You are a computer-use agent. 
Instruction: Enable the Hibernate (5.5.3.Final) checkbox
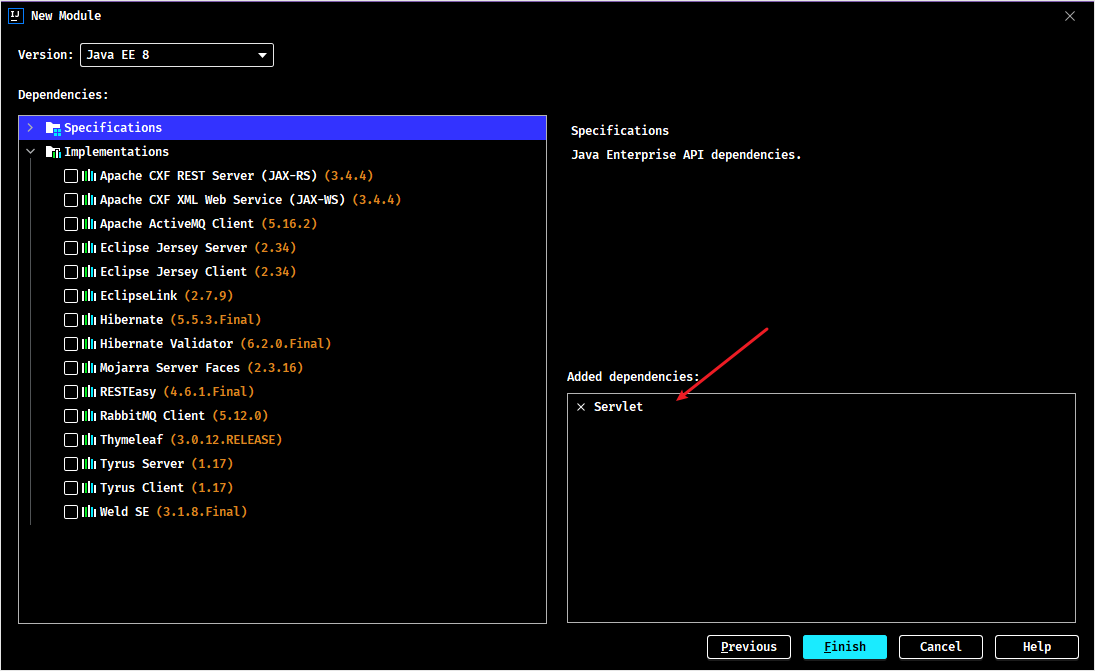point(71,320)
